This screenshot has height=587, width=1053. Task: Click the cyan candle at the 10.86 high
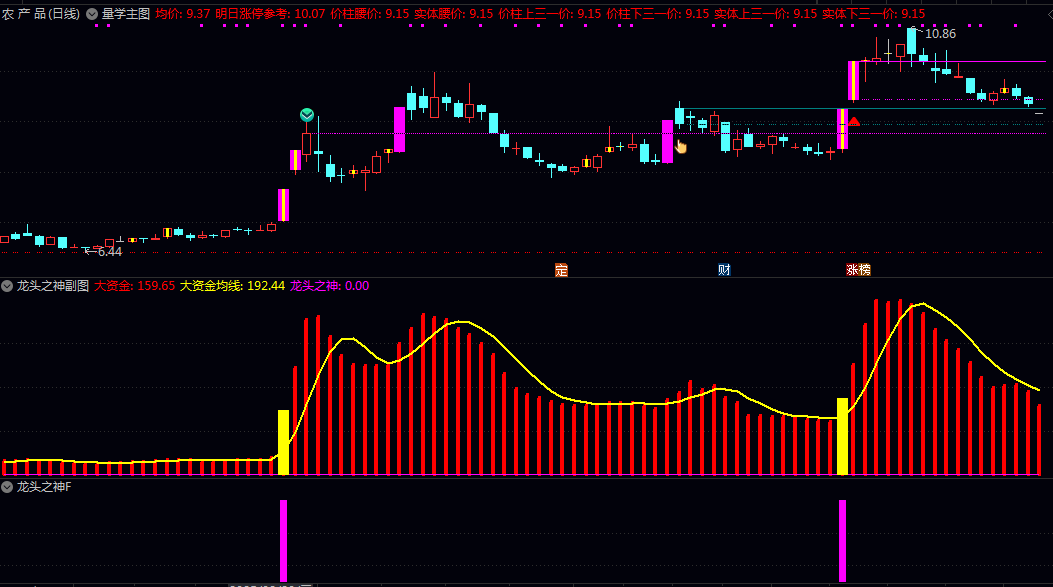[x=911, y=41]
